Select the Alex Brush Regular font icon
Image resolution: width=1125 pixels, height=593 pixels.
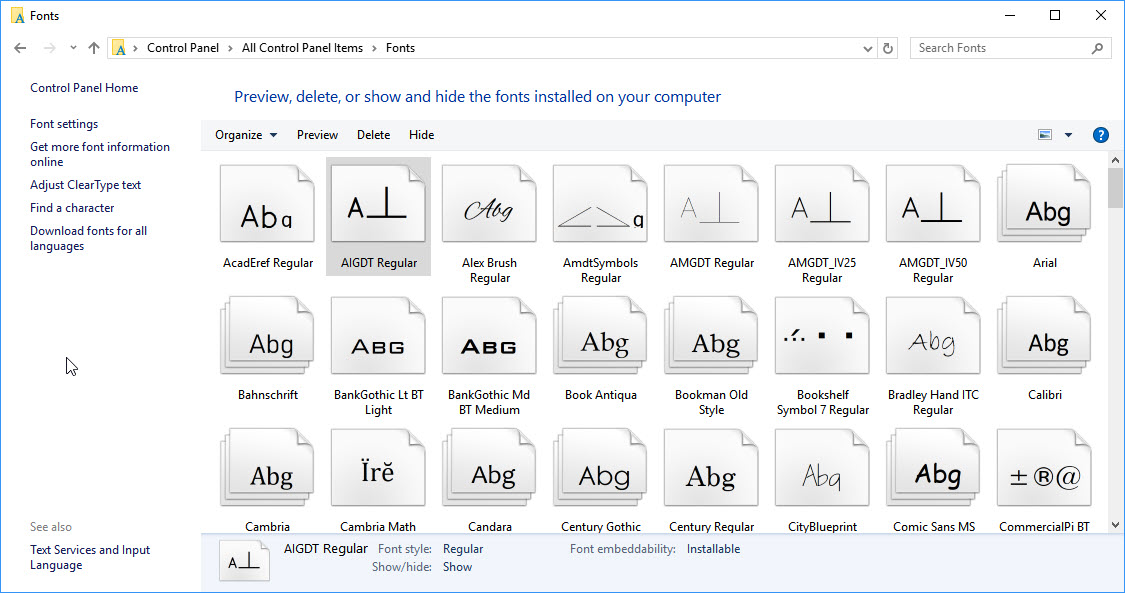(489, 204)
